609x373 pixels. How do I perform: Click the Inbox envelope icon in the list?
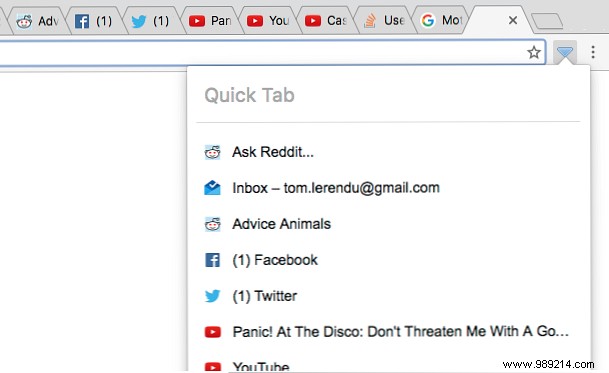click(x=212, y=188)
